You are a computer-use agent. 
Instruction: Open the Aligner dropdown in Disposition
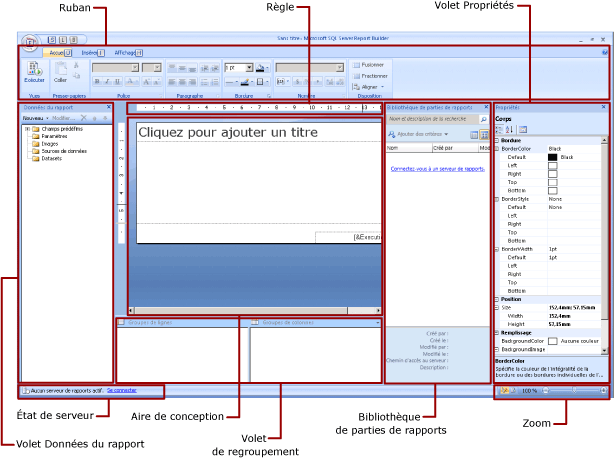click(x=368, y=87)
